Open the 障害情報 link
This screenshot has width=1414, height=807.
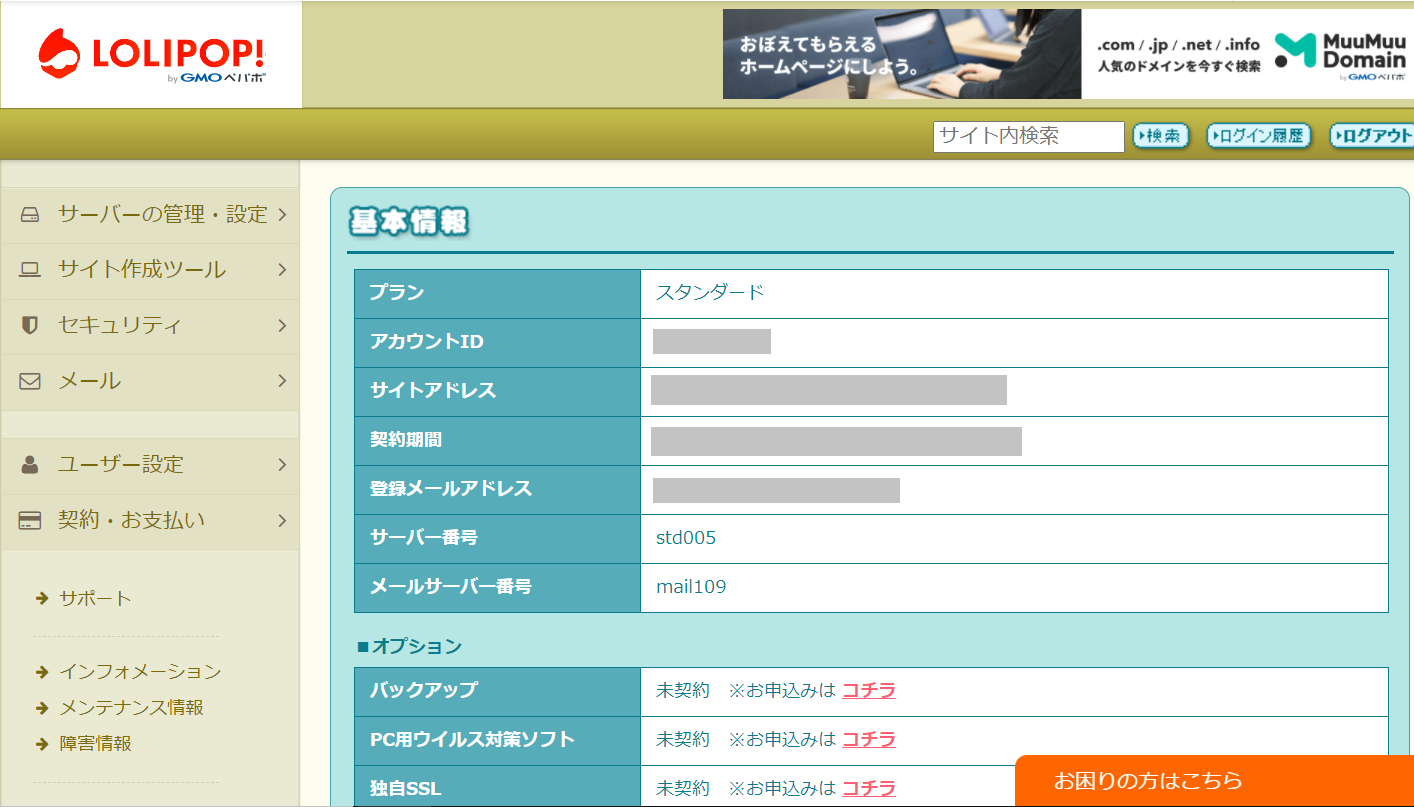tap(95, 744)
